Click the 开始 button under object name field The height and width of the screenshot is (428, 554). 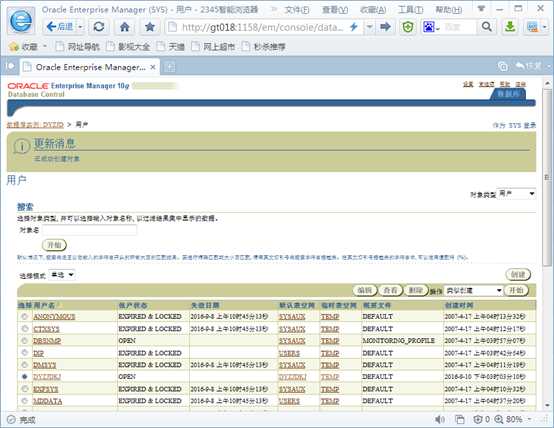point(54,245)
